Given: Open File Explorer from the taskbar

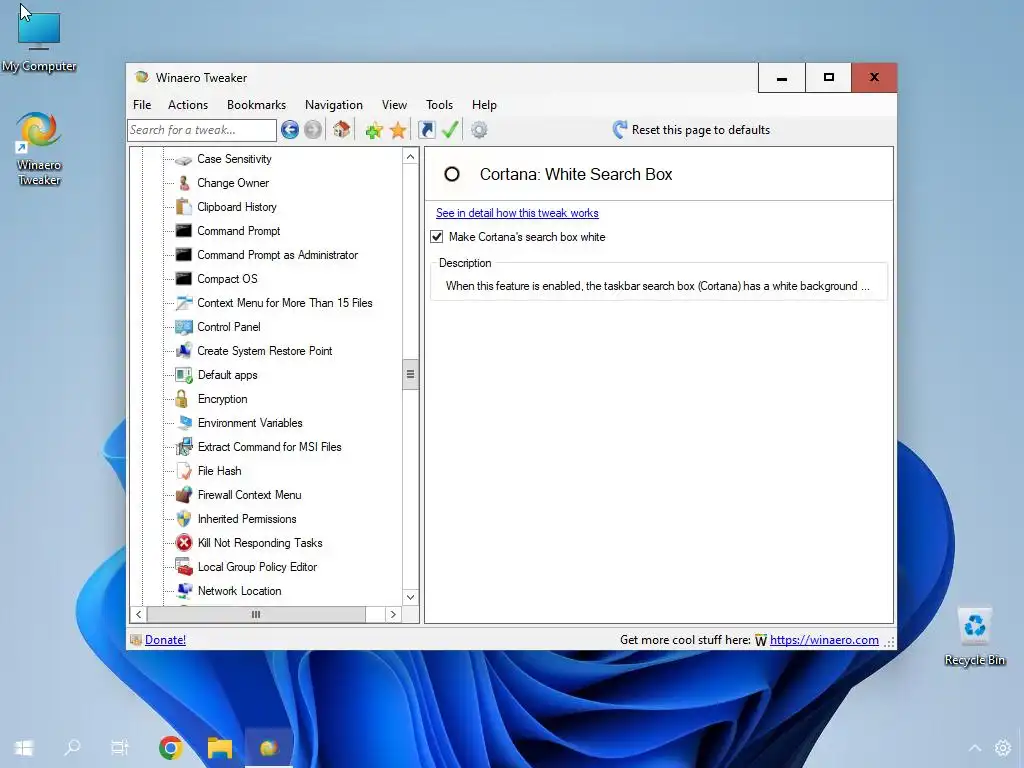Looking at the screenshot, I should (220, 748).
